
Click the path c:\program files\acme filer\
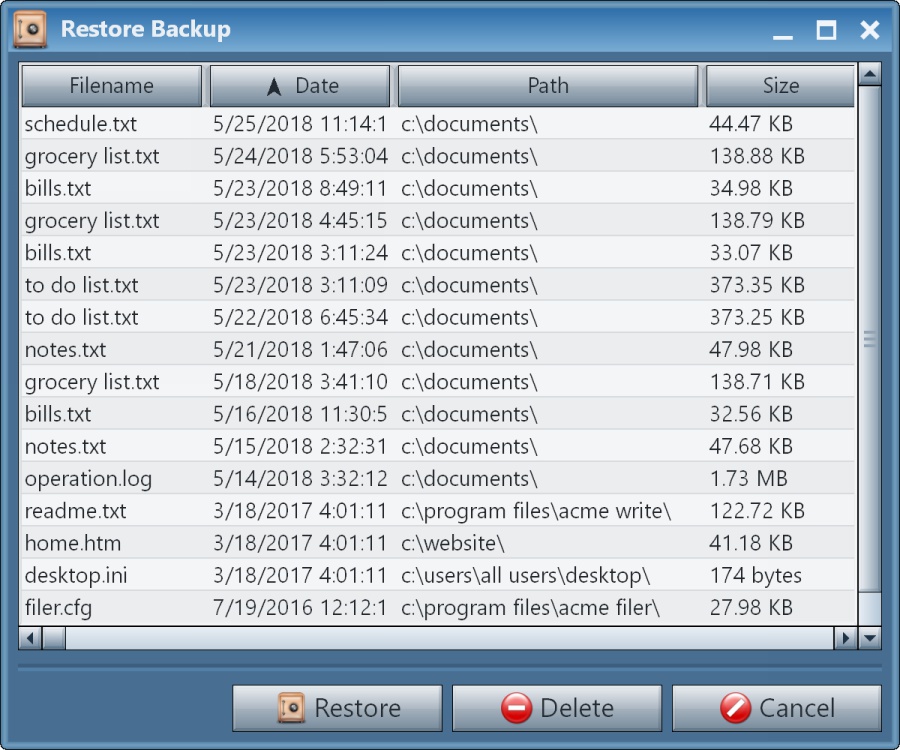[530, 608]
